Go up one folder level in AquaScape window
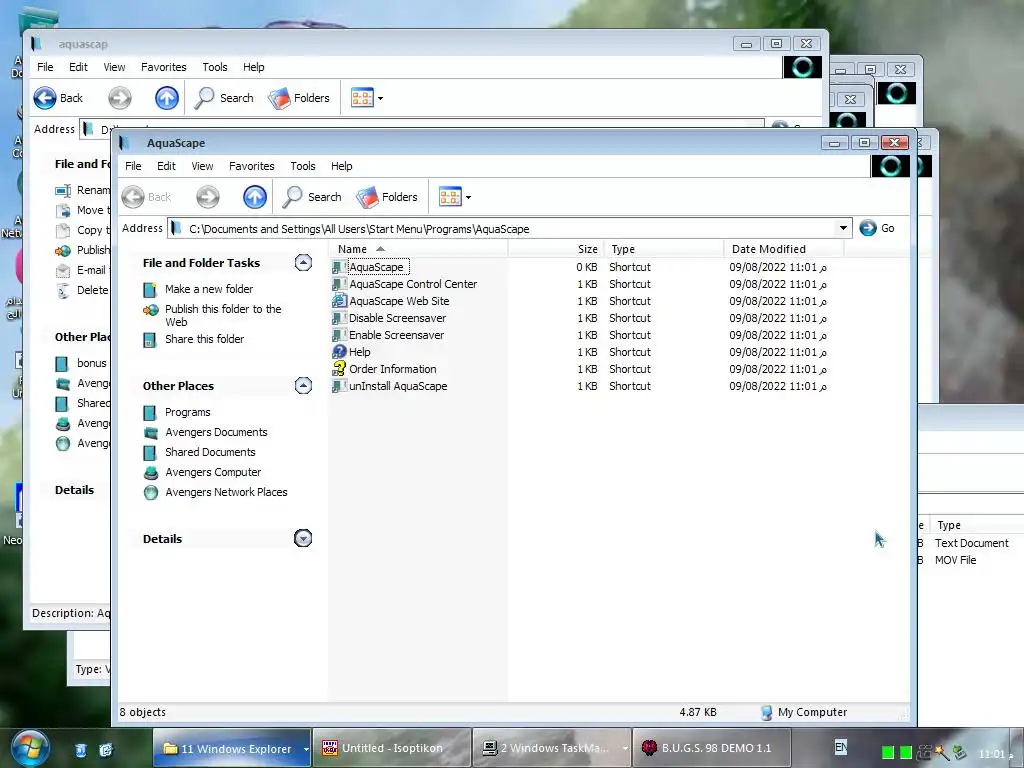The height and width of the screenshot is (768, 1024). 255,197
